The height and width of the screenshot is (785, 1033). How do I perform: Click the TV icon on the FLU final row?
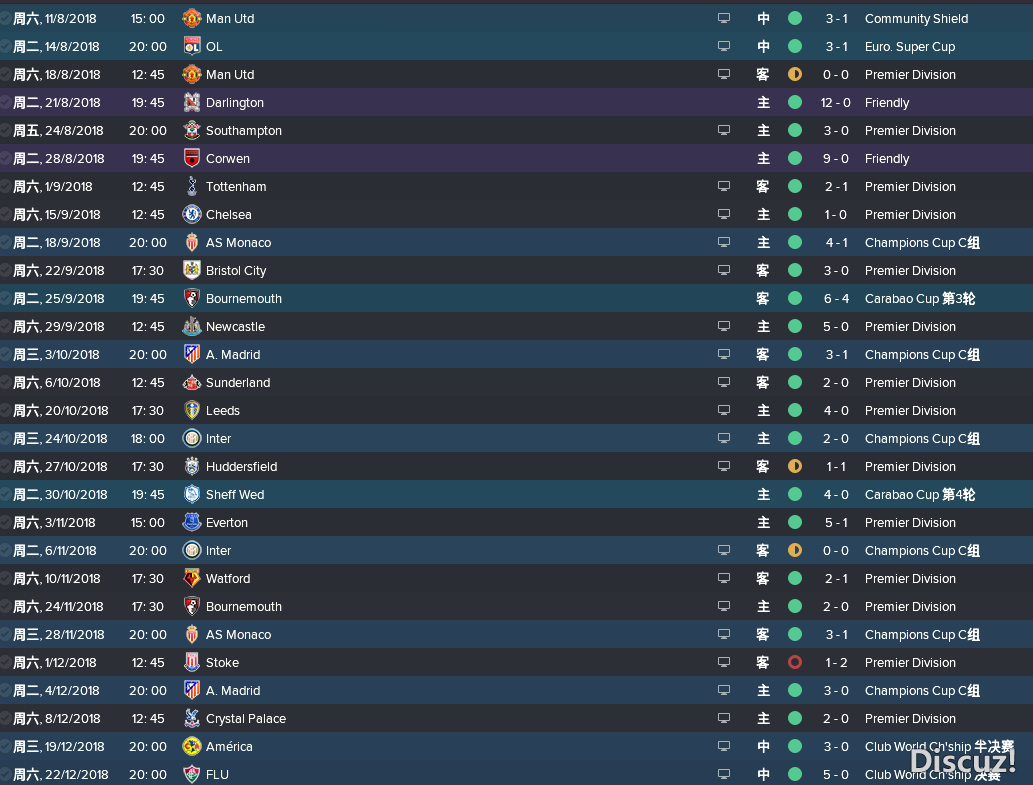click(723, 774)
